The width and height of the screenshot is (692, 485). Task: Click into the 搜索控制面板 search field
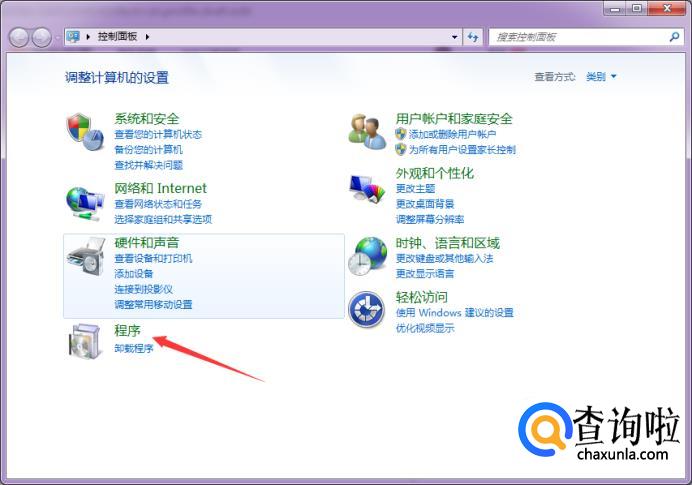[x=578, y=37]
